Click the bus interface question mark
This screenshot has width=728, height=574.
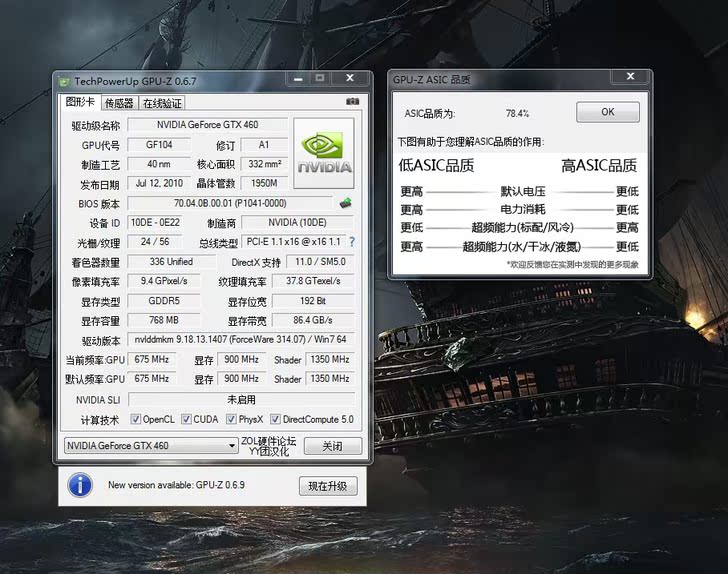click(352, 242)
